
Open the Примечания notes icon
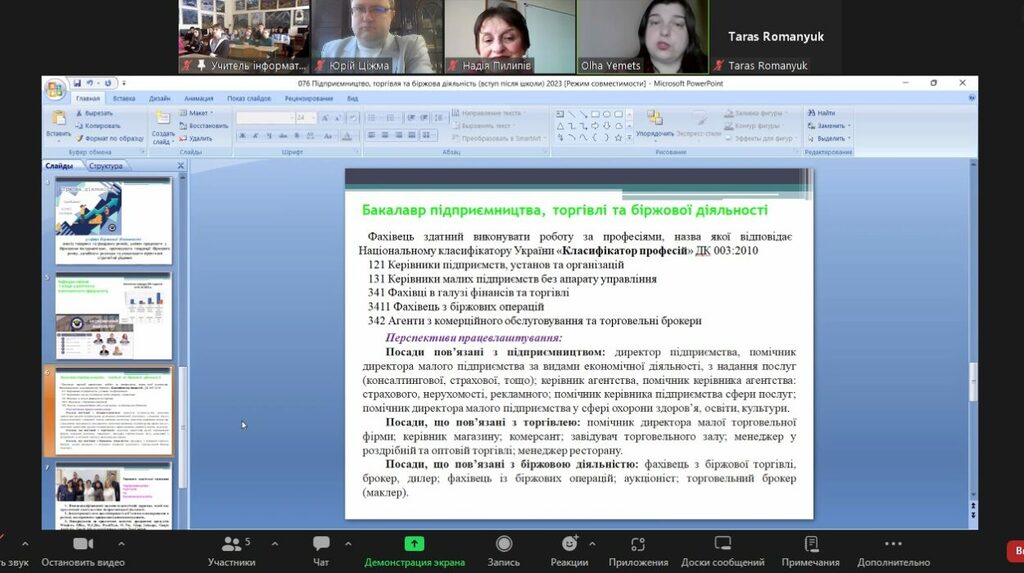coord(811,544)
